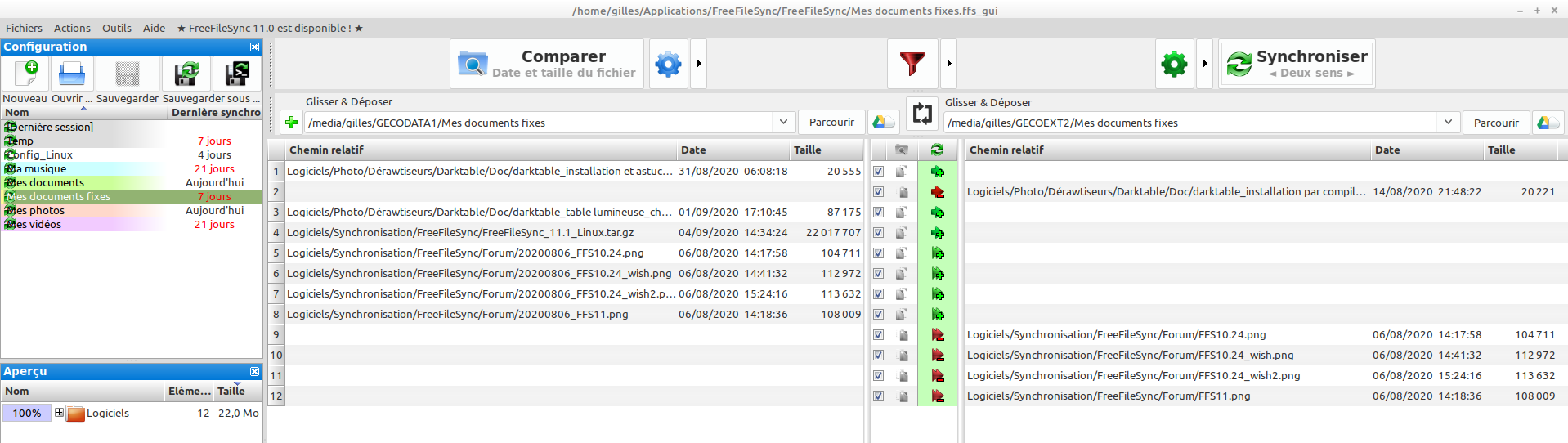
Task: Select FreeFileSync_11.1_Linux.tar.gz file row
Action: tap(566, 233)
